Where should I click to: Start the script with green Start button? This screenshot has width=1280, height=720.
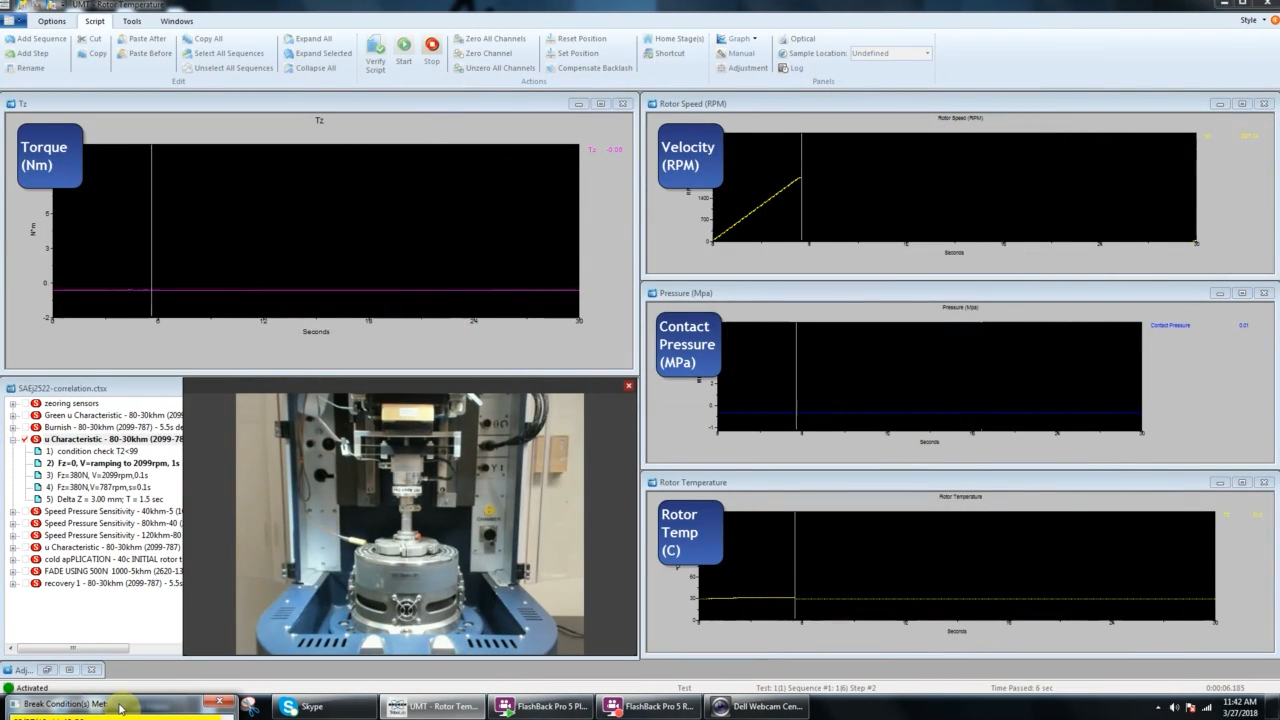pyautogui.click(x=403, y=51)
